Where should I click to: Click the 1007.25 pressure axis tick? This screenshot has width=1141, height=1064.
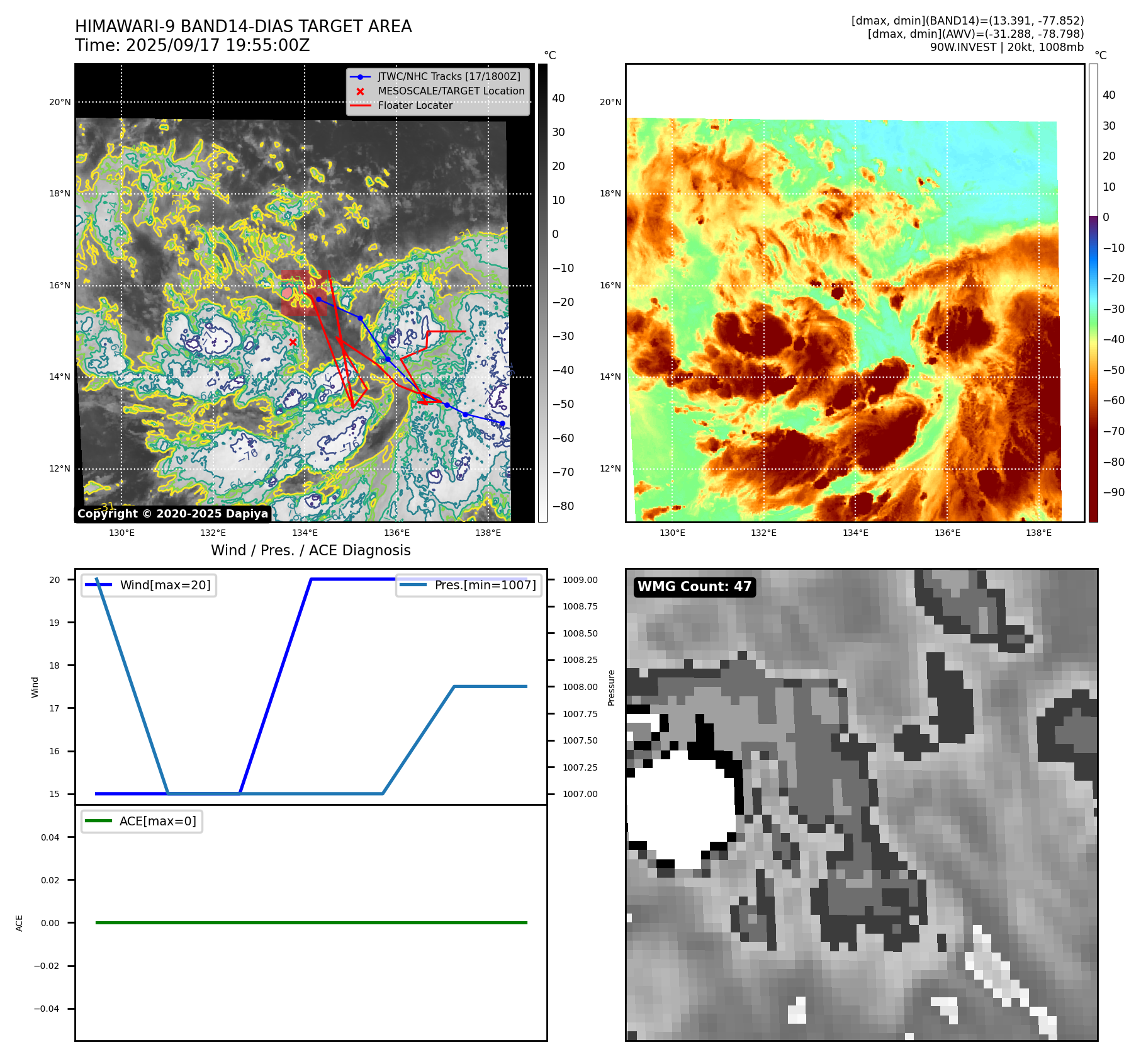tap(580, 767)
